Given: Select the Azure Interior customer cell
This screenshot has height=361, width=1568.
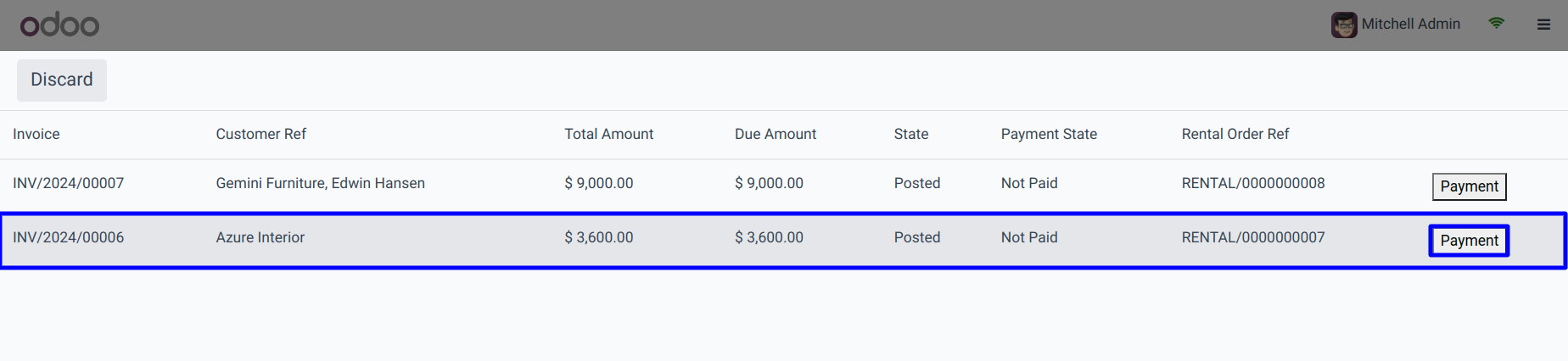Looking at the screenshot, I should coord(260,237).
